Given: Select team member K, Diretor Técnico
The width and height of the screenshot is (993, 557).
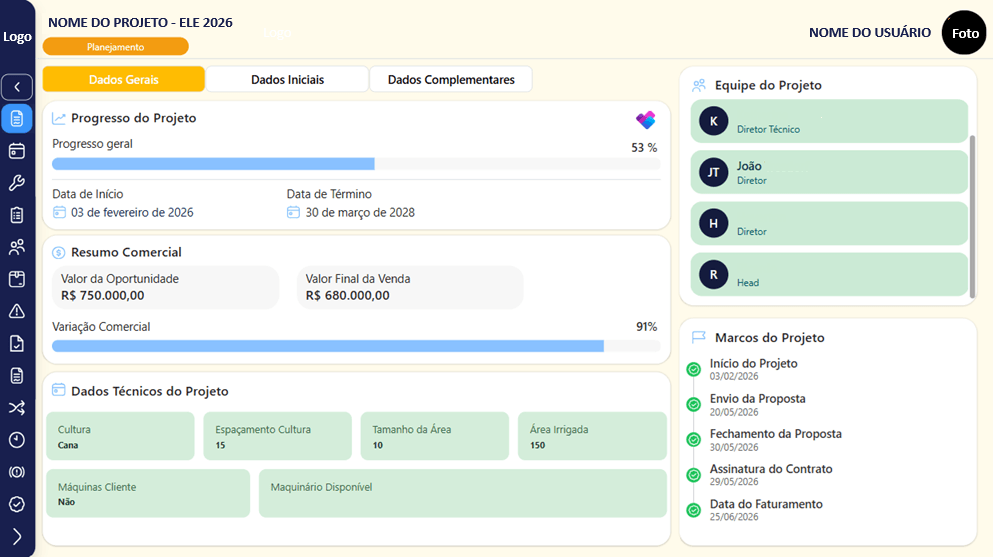Looking at the screenshot, I should pyautogui.click(x=829, y=121).
